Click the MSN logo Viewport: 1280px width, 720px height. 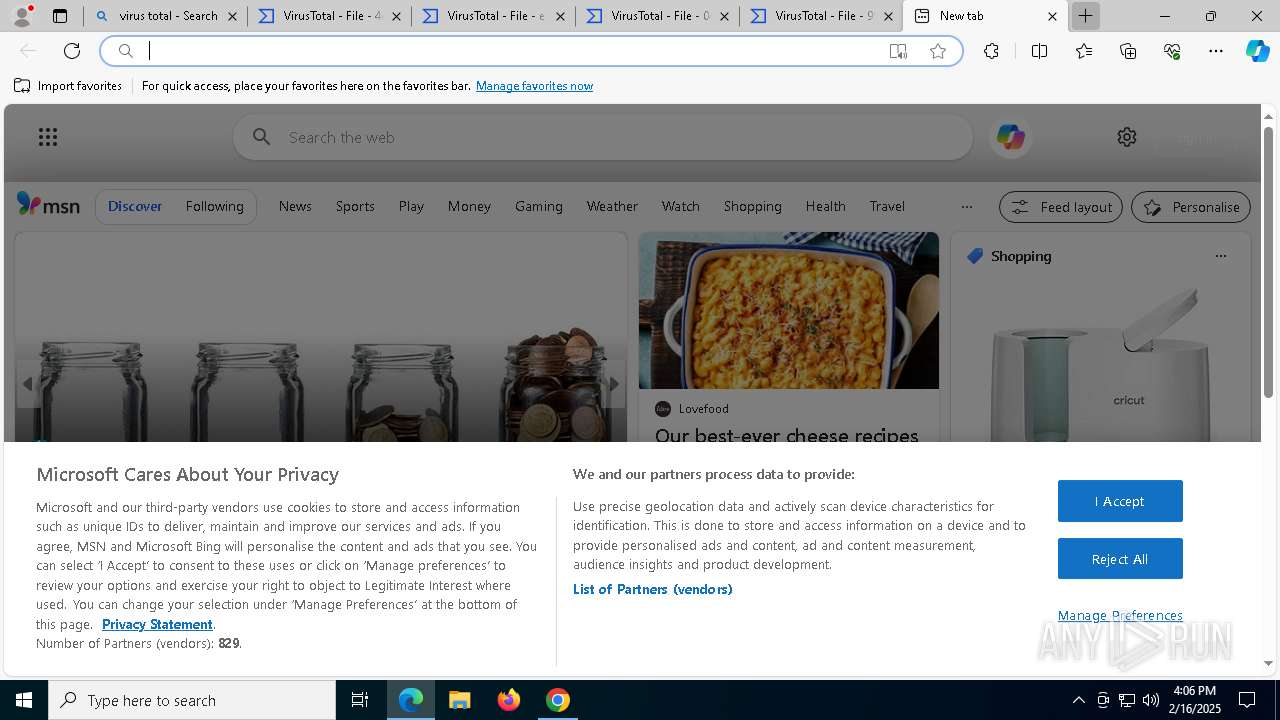pyautogui.click(x=48, y=205)
